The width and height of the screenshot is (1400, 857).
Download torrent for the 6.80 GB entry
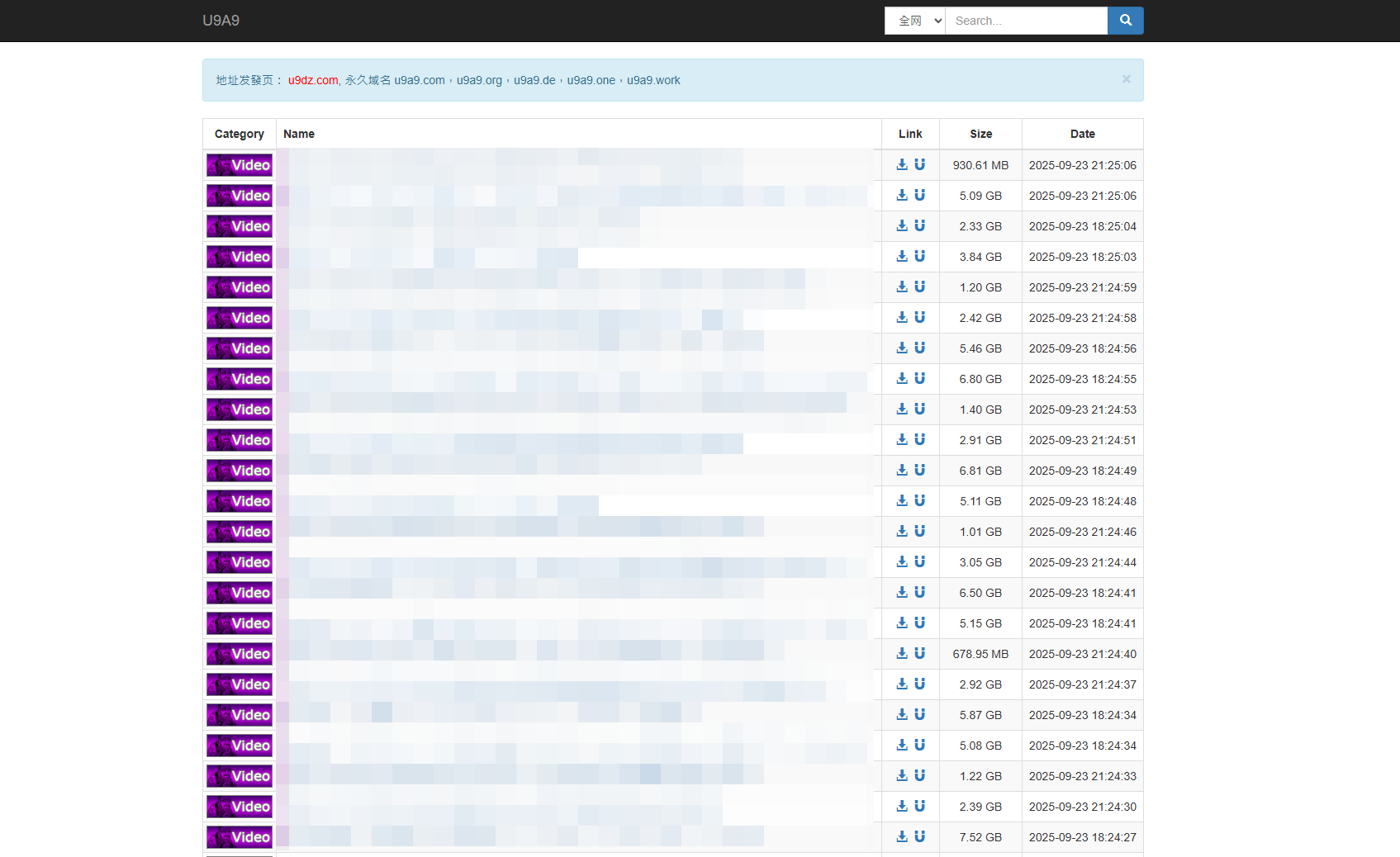(x=902, y=378)
